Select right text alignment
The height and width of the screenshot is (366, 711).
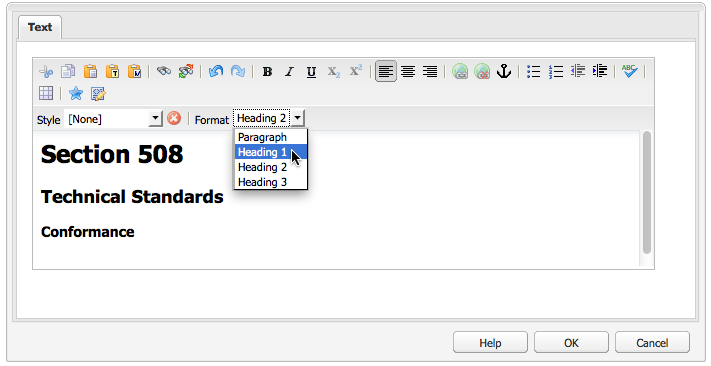[430, 72]
